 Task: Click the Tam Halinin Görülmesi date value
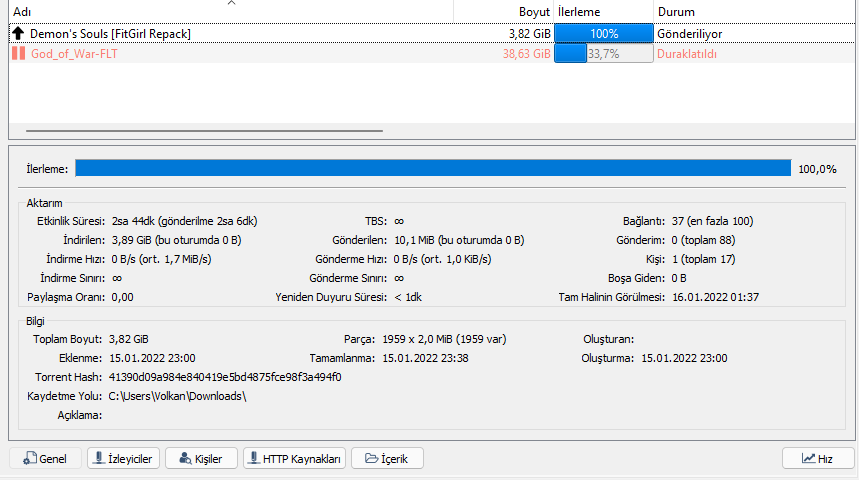point(715,297)
